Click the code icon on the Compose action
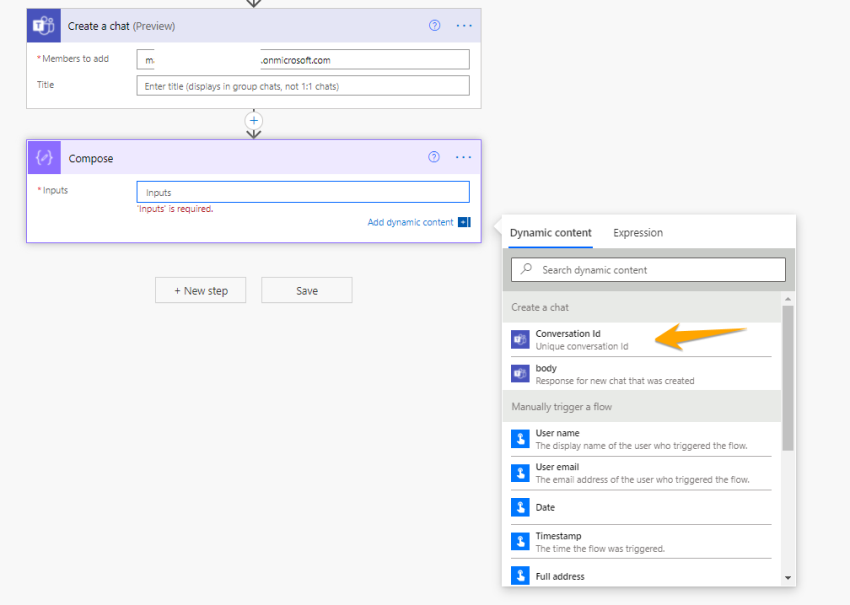This screenshot has height=605, width=850. [43, 157]
